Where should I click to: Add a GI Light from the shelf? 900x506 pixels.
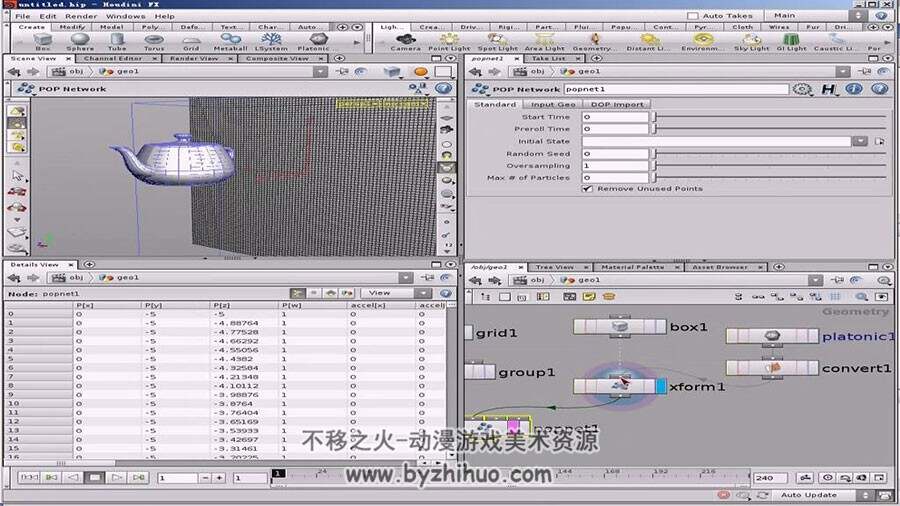point(792,42)
